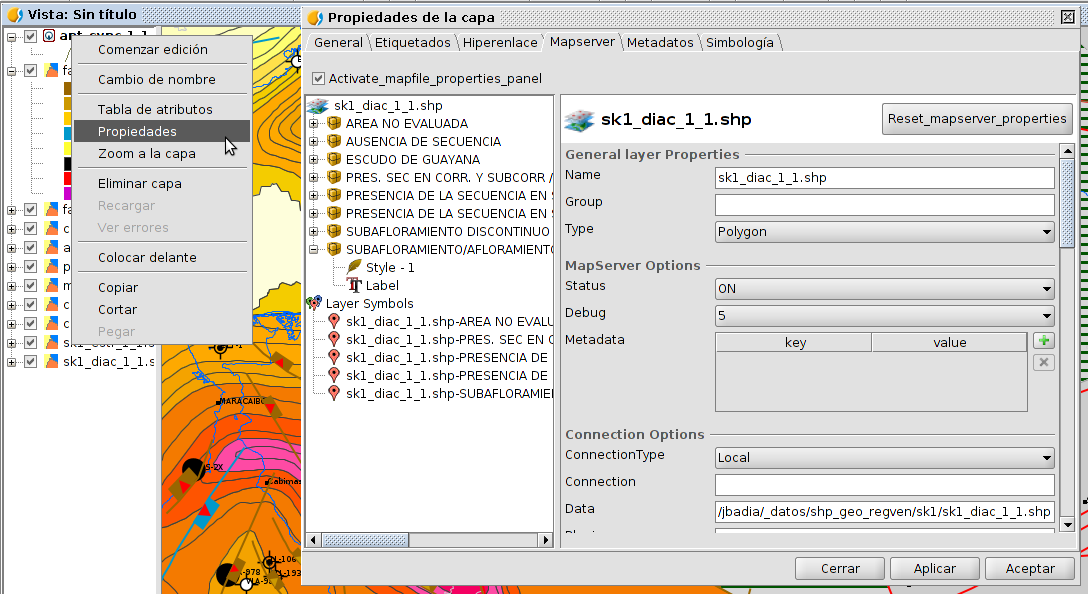Open the Type dropdown showing Polygon
This screenshot has height=594, width=1088.
pos(885,232)
